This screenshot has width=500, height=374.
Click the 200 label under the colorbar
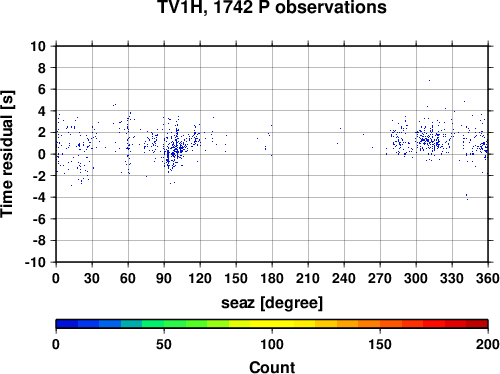488,344
